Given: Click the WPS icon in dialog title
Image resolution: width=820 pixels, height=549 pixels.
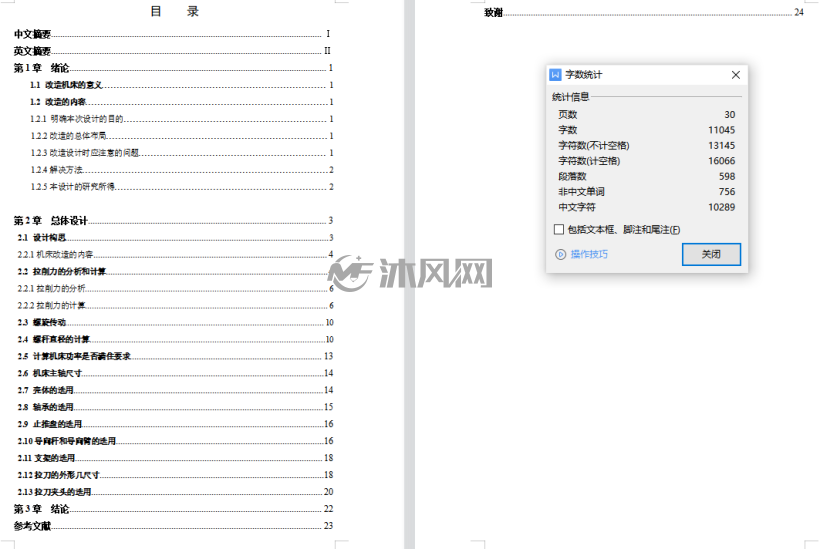Looking at the screenshot, I should point(555,75).
